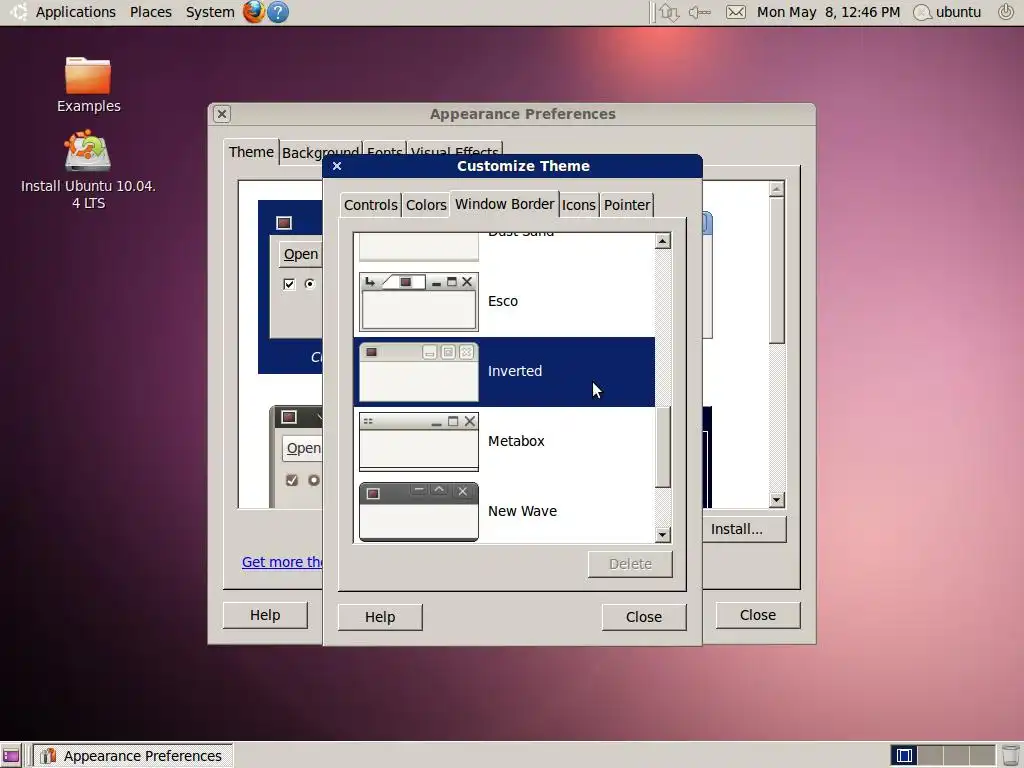The width and height of the screenshot is (1024, 768).
Task: Open the volume control icon
Action: click(699, 12)
